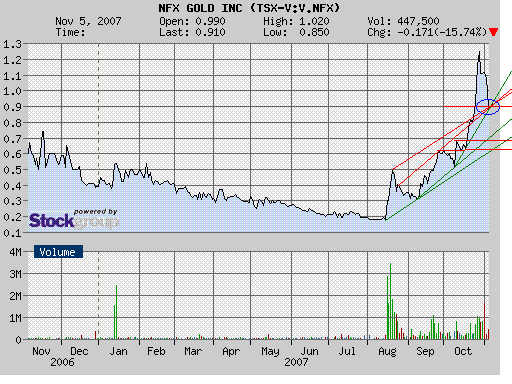Click the Oct month axis label
The height and width of the screenshot is (384, 512).
[x=463, y=351]
